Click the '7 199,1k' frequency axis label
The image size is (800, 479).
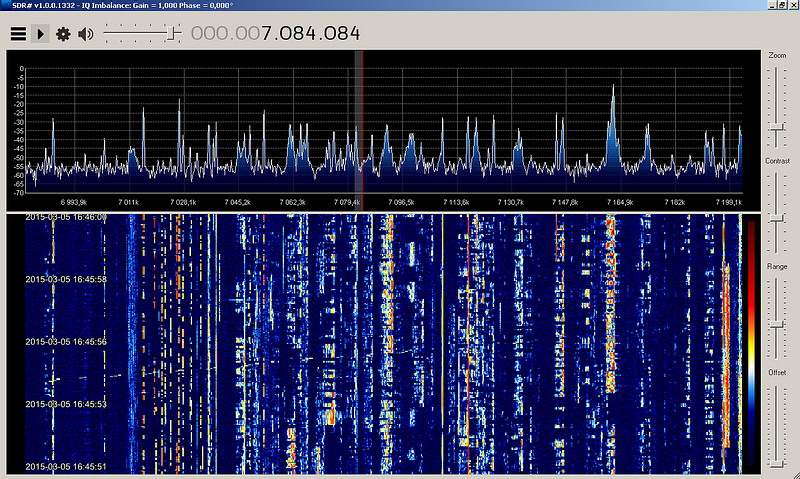(729, 203)
